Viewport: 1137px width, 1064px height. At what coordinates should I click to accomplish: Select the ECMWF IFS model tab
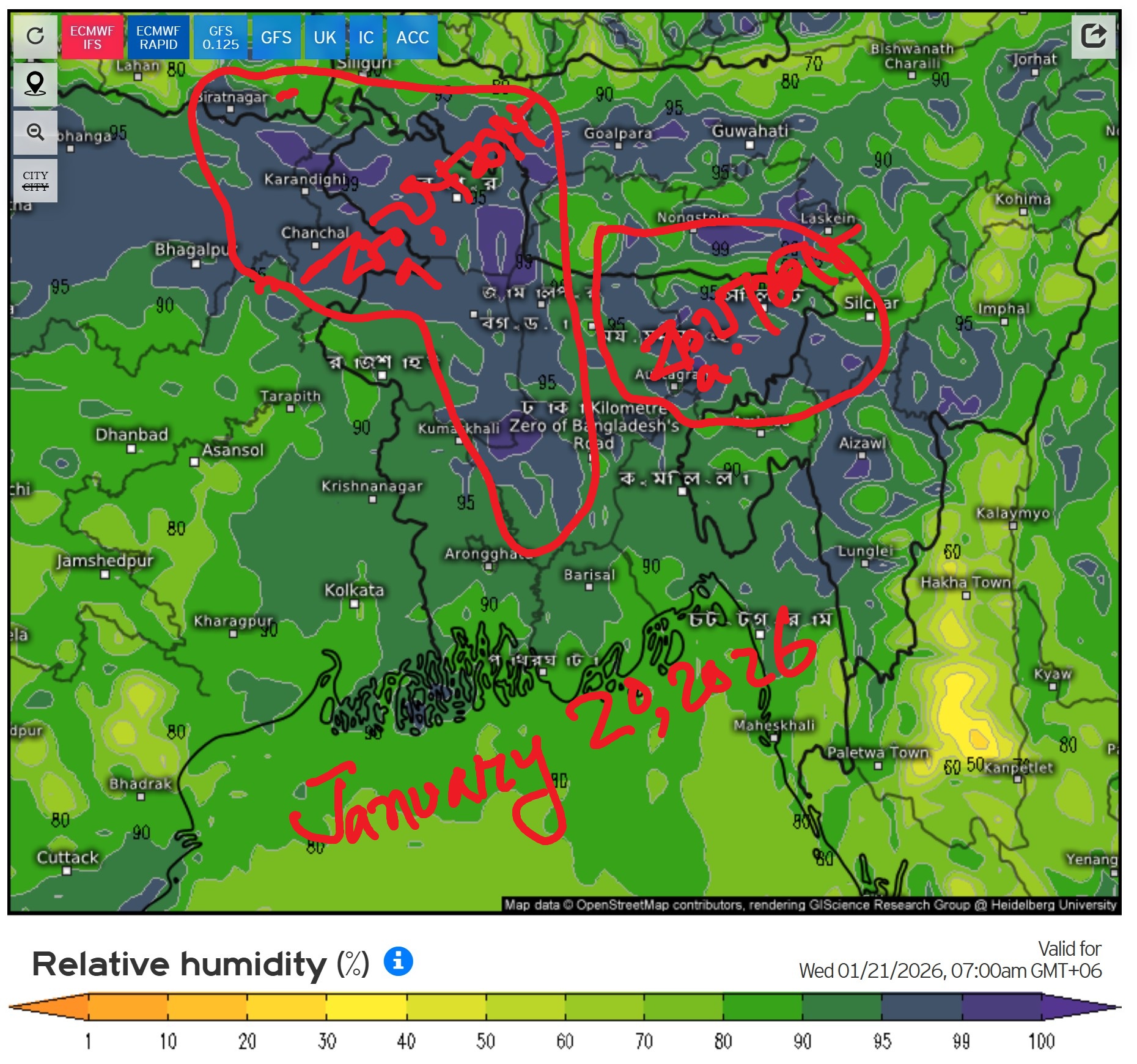[x=92, y=38]
